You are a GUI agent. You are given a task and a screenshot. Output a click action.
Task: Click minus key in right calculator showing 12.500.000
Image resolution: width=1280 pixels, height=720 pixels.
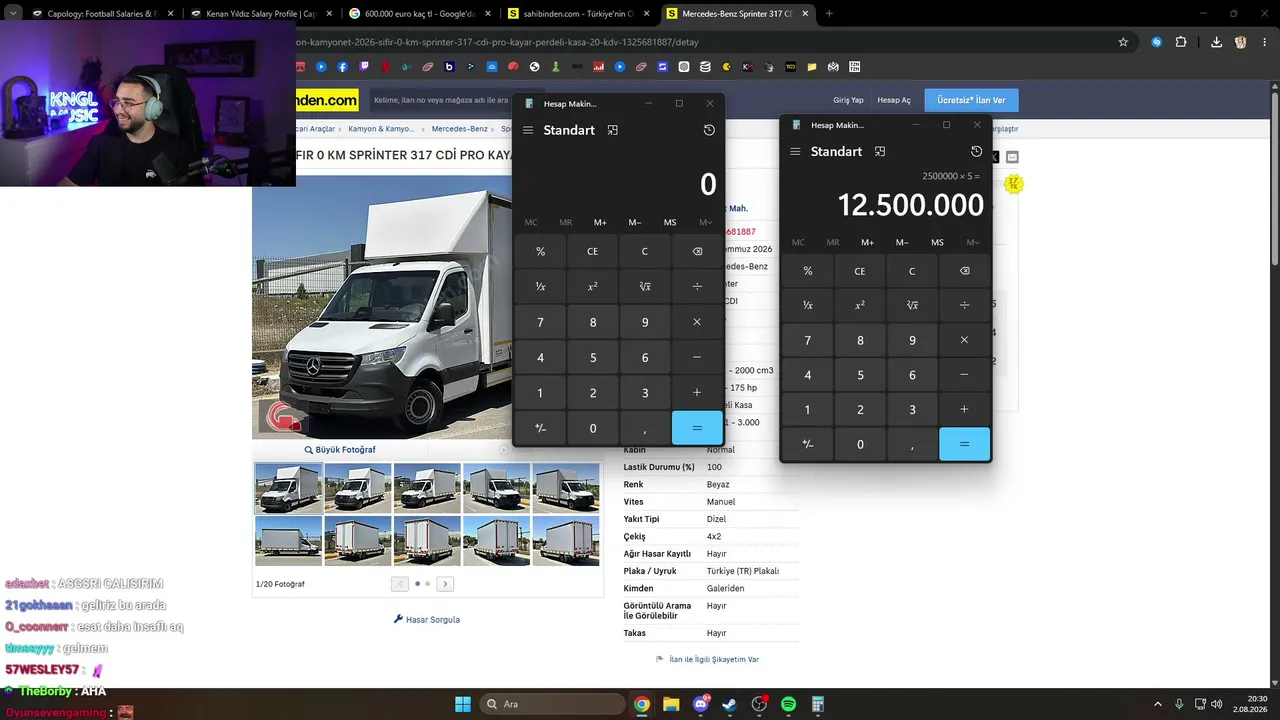(x=964, y=375)
